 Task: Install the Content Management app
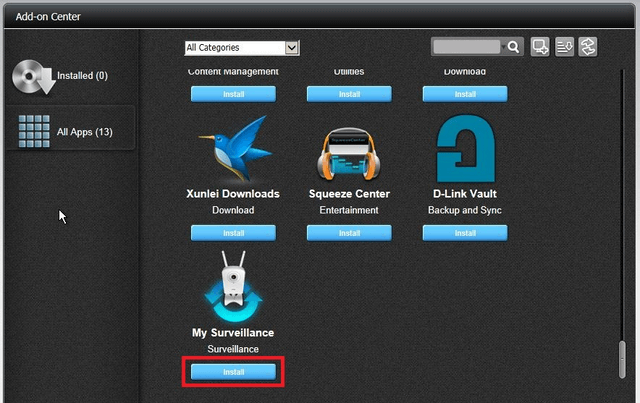(x=233, y=94)
